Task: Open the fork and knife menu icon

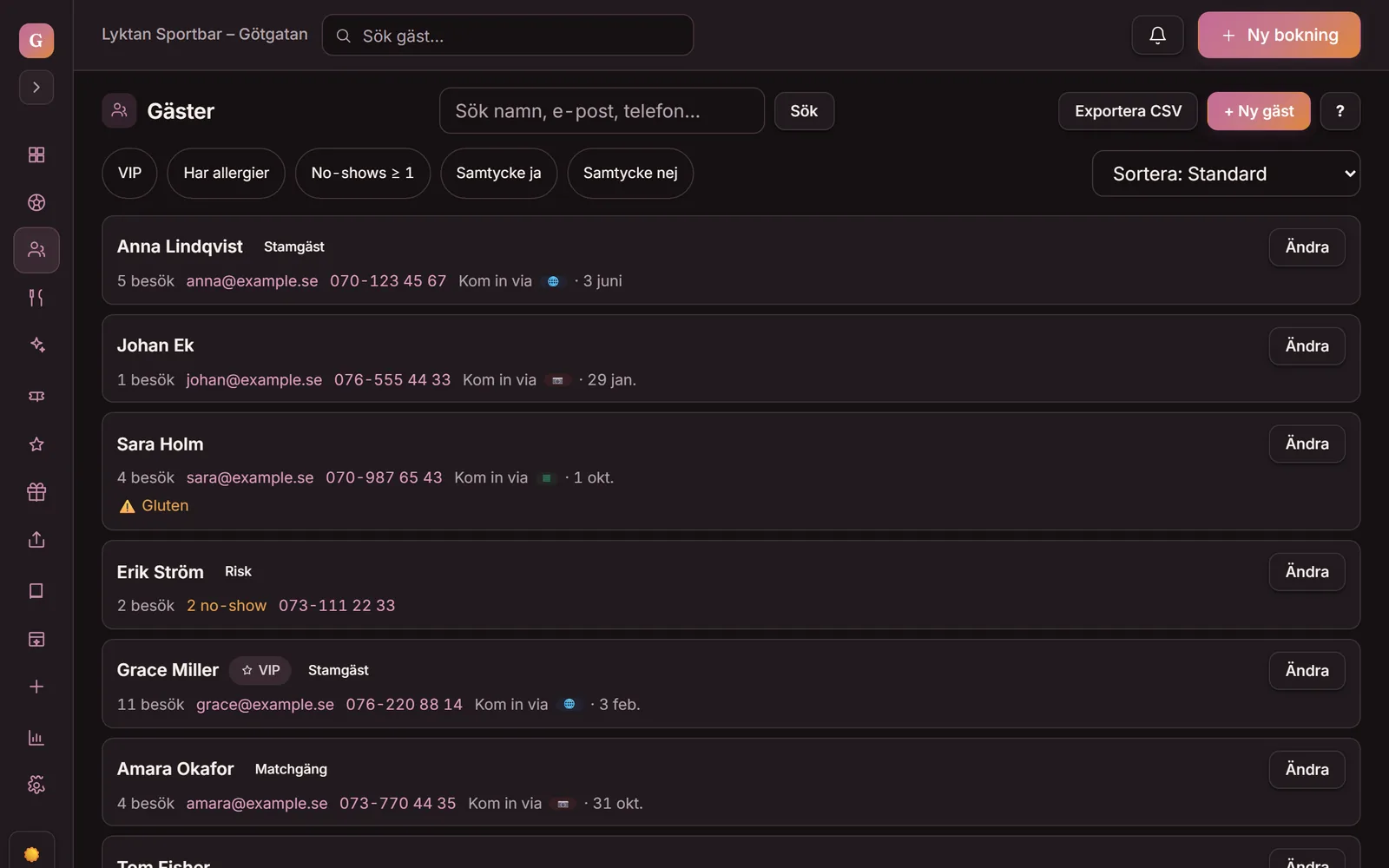Action: coord(36,298)
